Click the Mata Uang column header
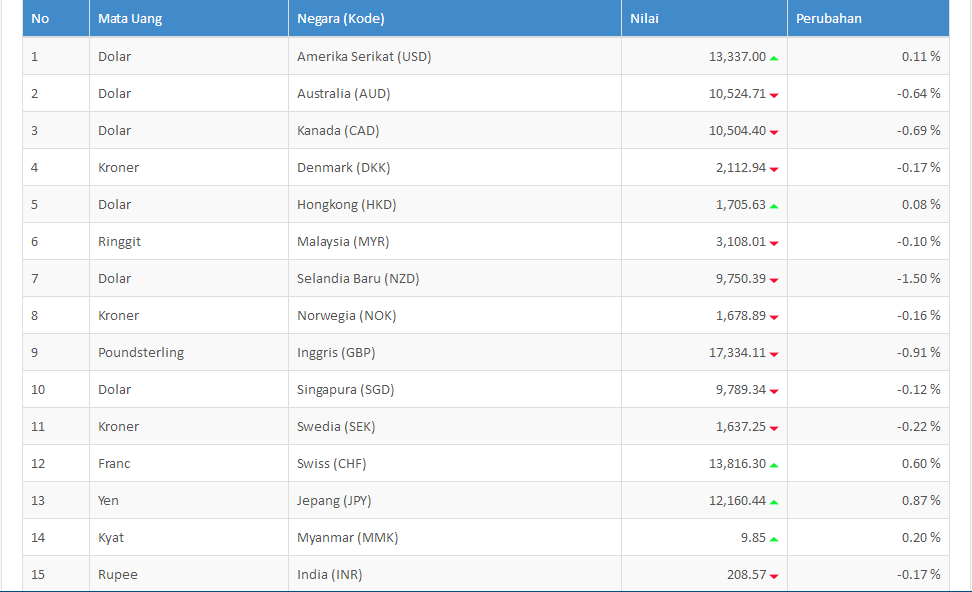 click(x=189, y=18)
